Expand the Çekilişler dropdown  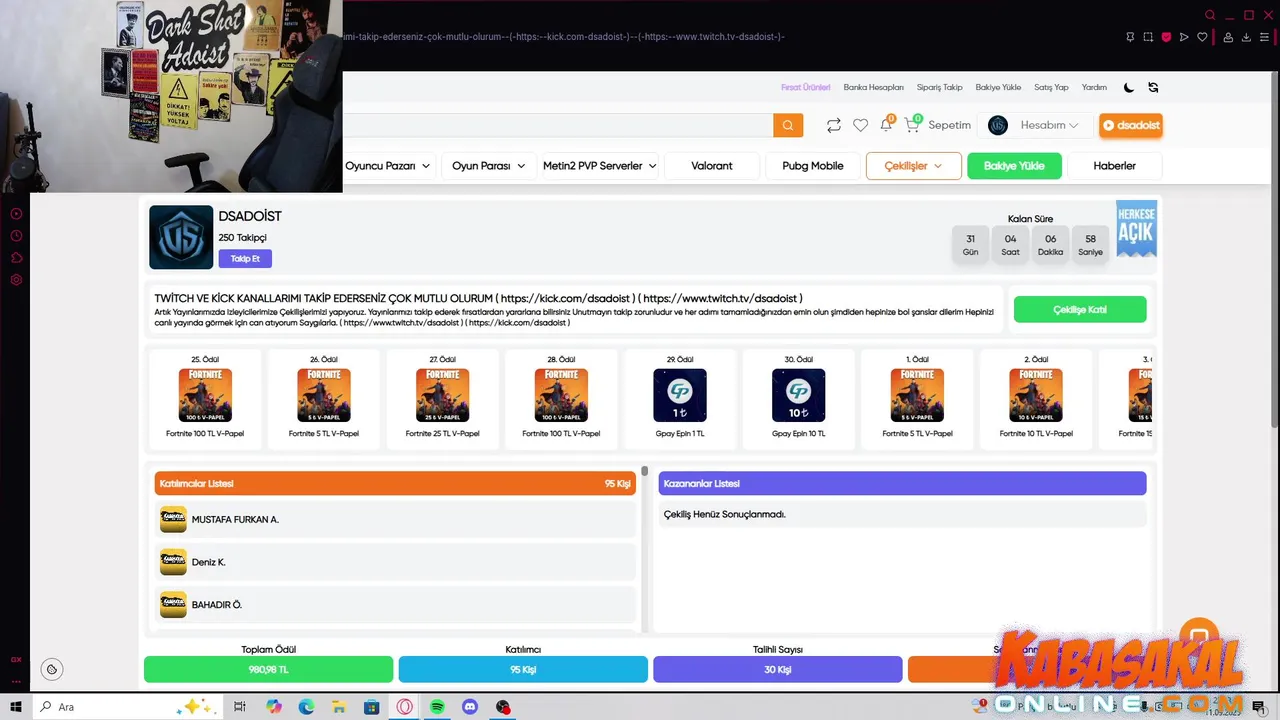tap(914, 166)
